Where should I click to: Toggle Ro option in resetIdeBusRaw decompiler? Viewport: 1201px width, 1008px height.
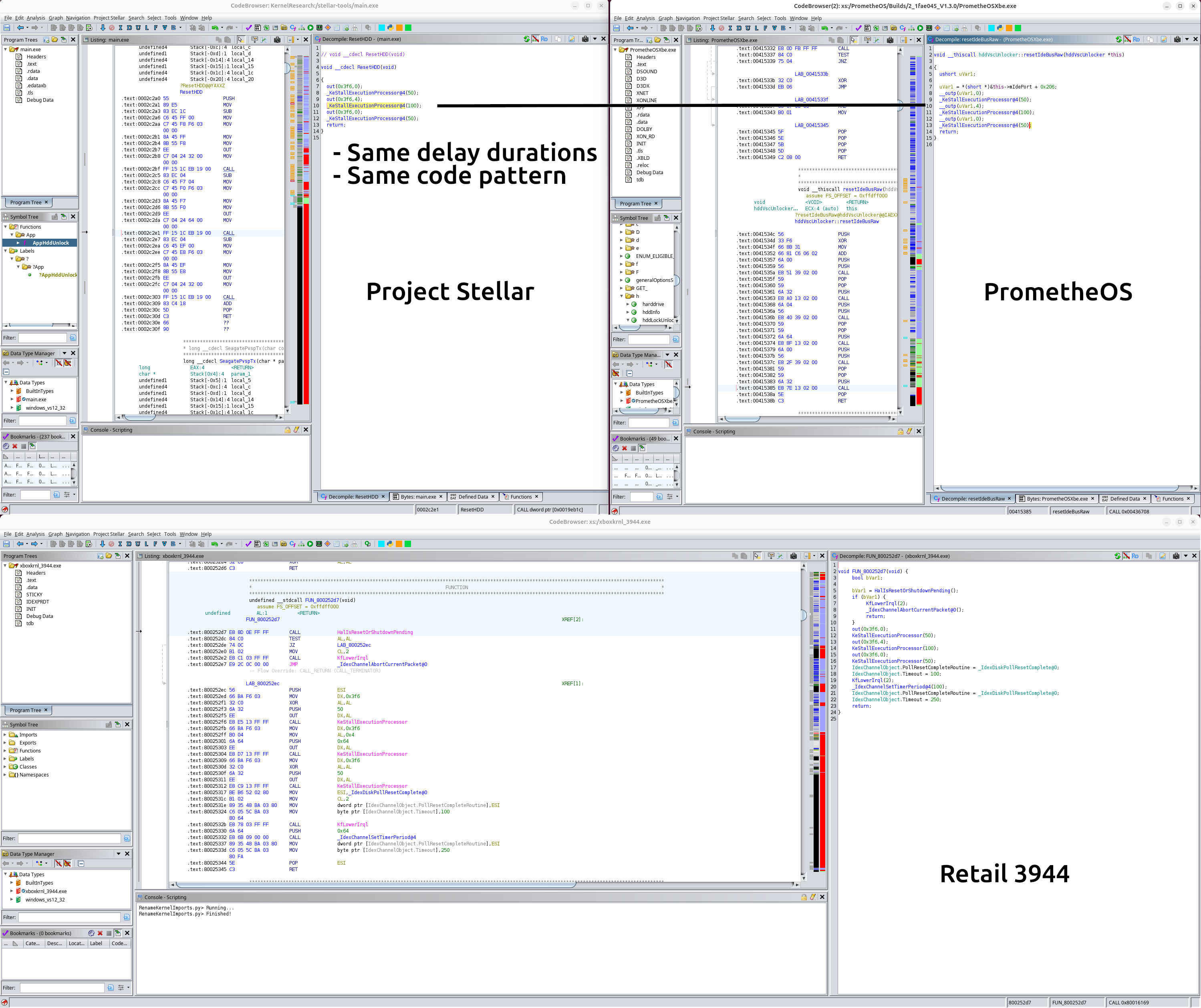[1136, 40]
